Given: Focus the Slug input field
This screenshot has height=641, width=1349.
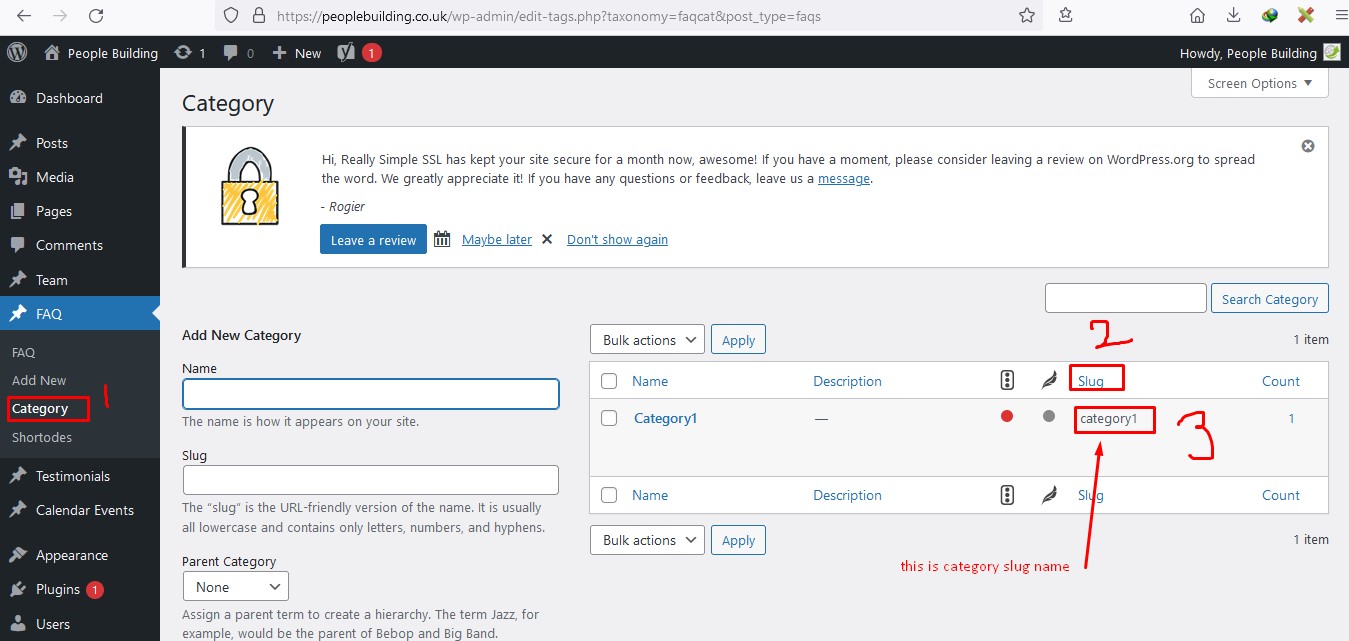Looking at the screenshot, I should point(371,480).
